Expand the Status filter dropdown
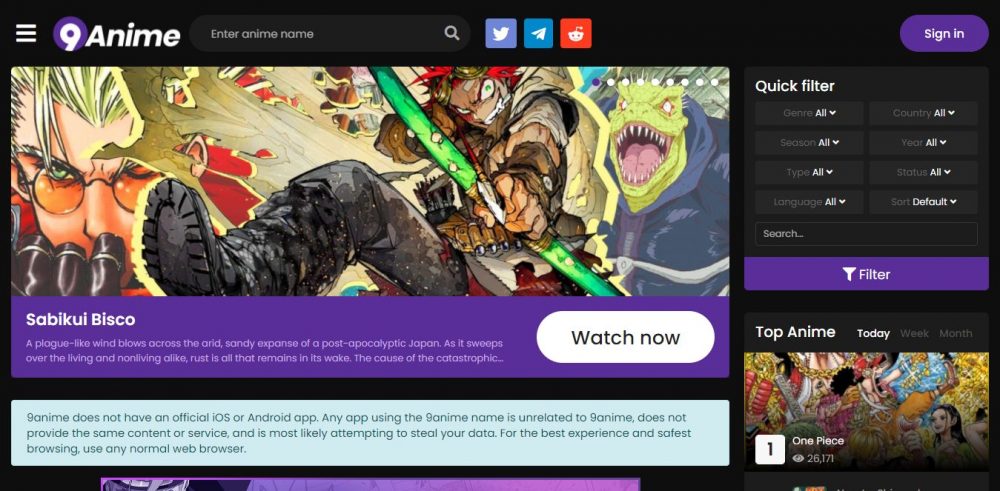Screen dimensions: 1000x491 [x=923, y=173]
